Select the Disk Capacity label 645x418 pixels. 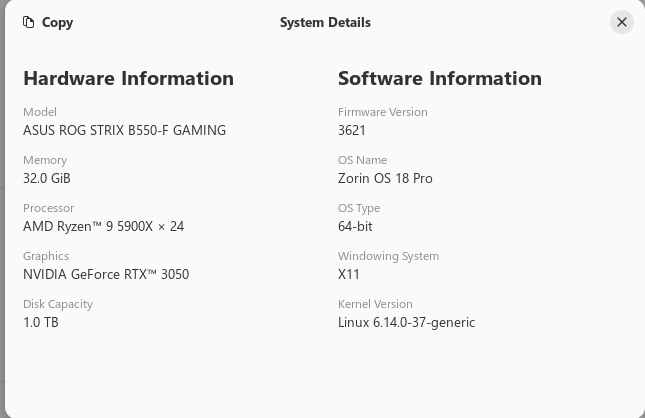[x=58, y=304]
